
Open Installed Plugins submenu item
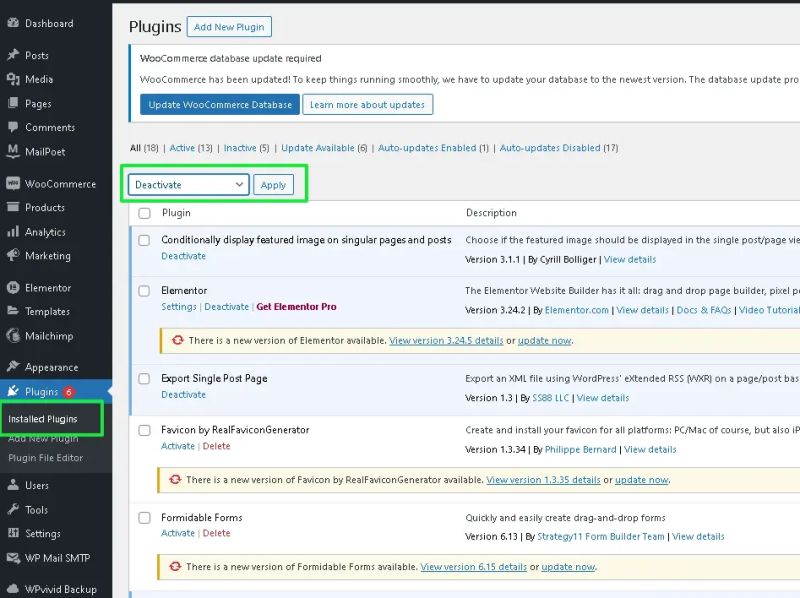tap(43, 419)
